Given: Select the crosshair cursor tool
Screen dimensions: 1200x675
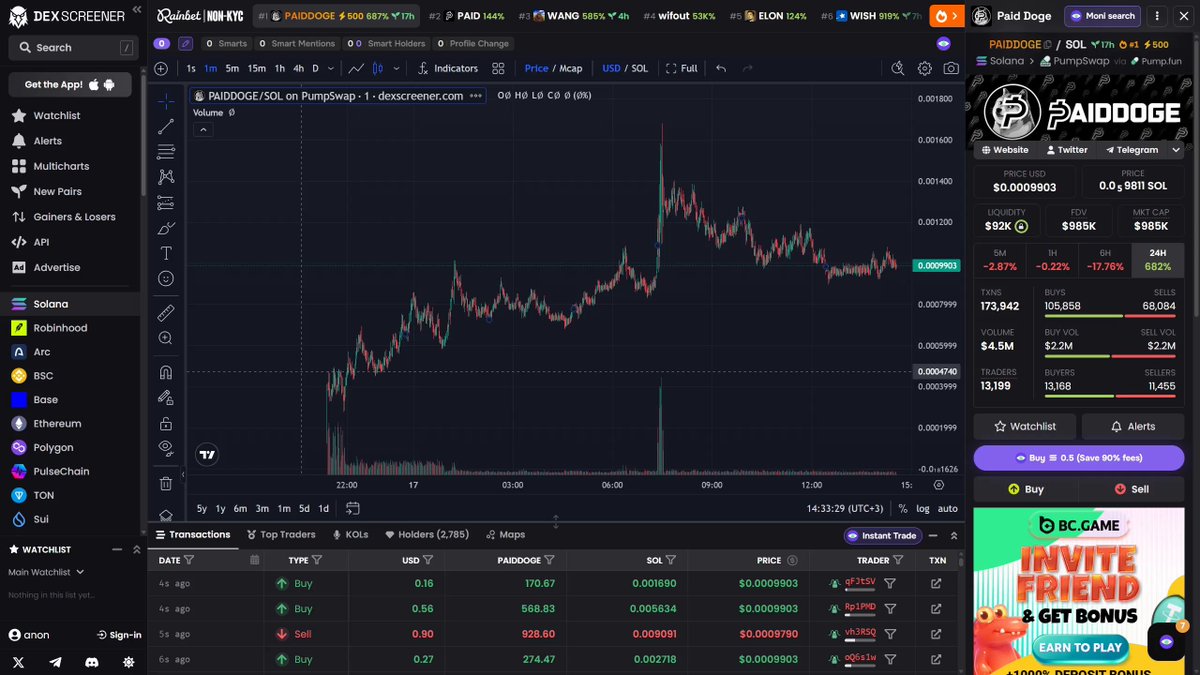Looking at the screenshot, I should (x=166, y=101).
